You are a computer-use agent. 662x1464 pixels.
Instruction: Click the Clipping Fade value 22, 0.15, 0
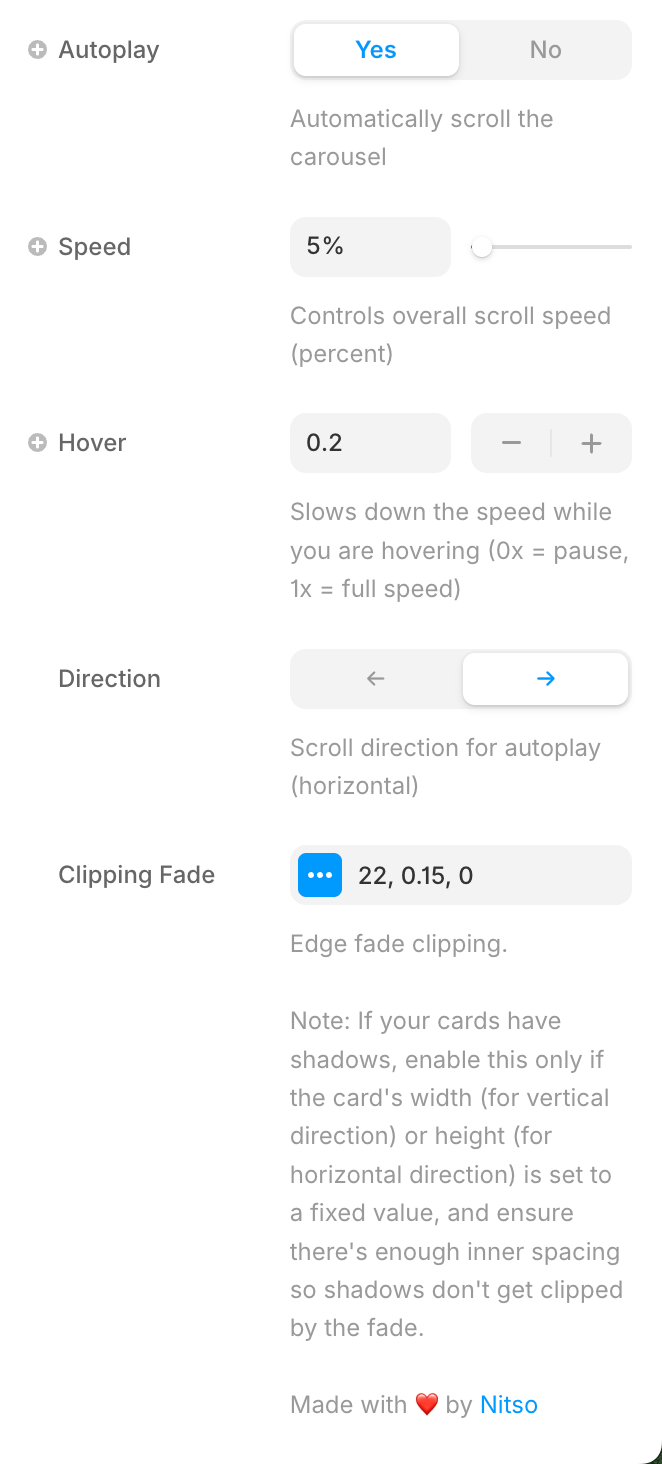pyautogui.click(x=416, y=876)
